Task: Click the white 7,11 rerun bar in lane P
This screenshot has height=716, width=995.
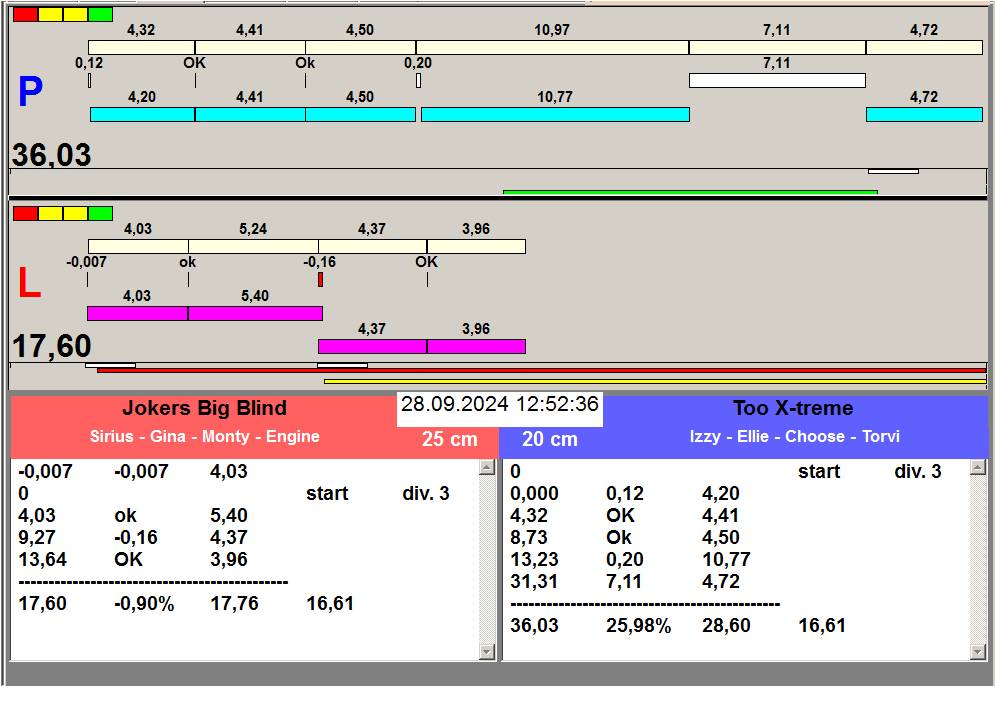Action: click(777, 81)
